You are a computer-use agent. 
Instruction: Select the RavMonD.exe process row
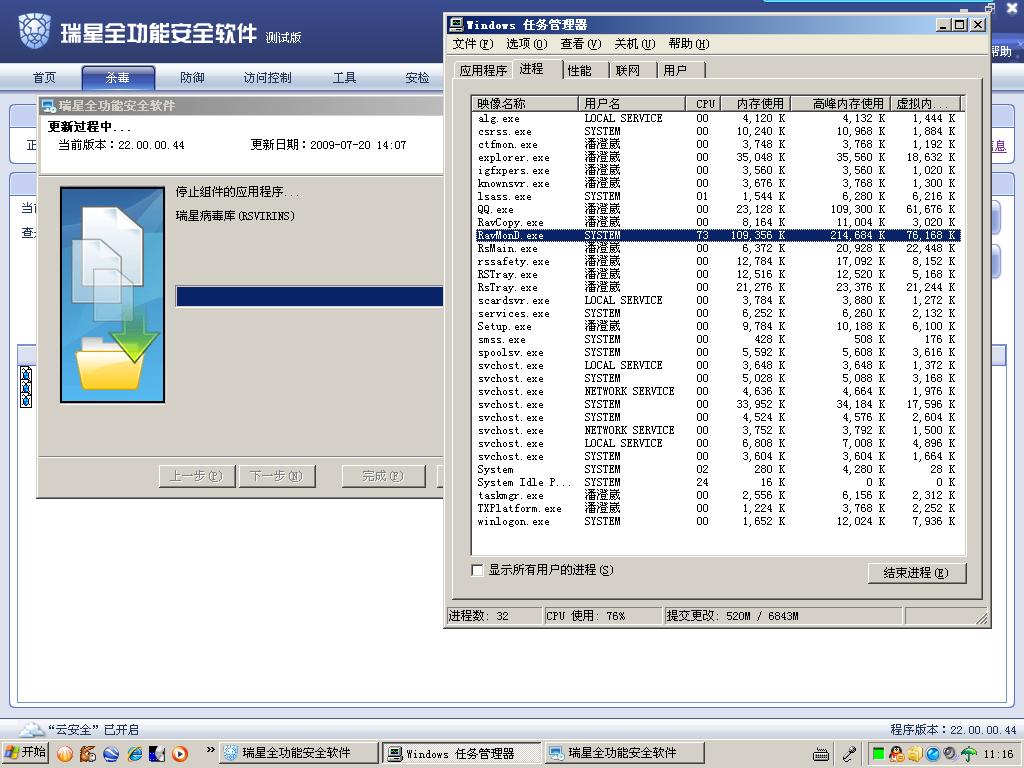click(x=718, y=235)
